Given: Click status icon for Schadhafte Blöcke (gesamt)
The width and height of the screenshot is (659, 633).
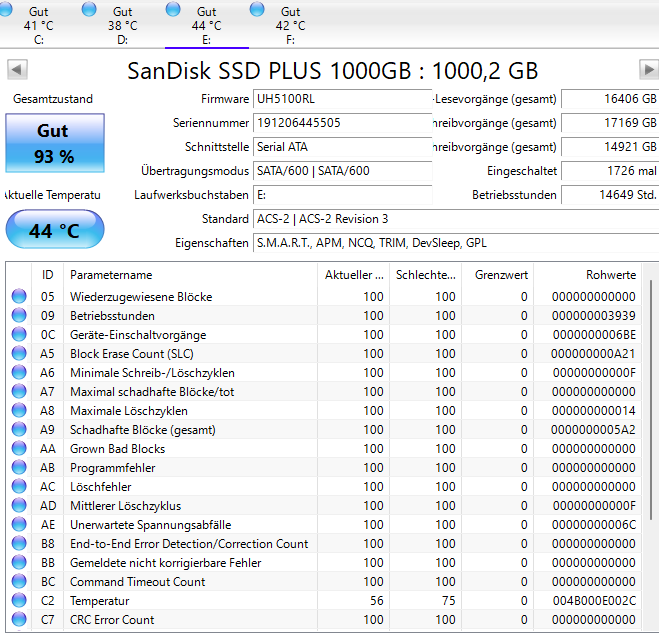Looking at the screenshot, I should pos(19,429).
